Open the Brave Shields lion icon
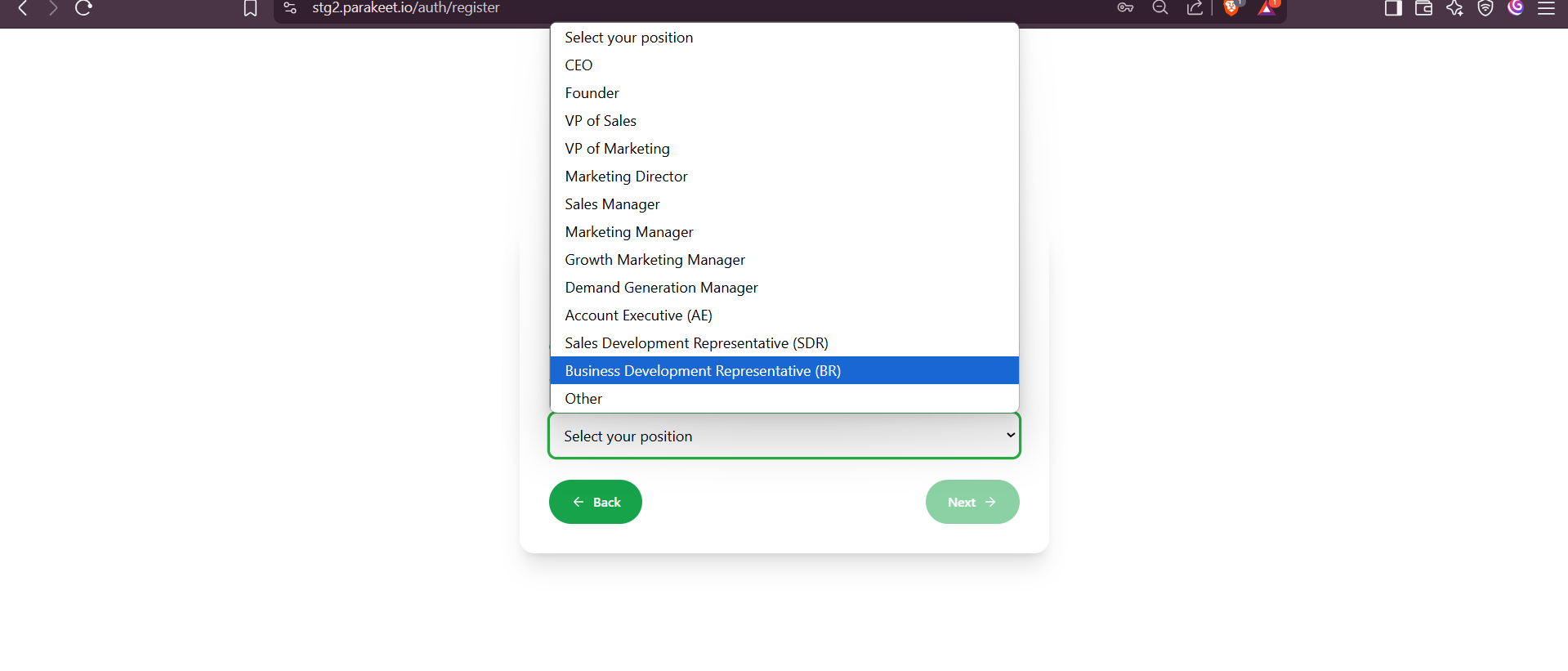Image resolution: width=1568 pixels, height=671 pixels. click(x=1231, y=8)
